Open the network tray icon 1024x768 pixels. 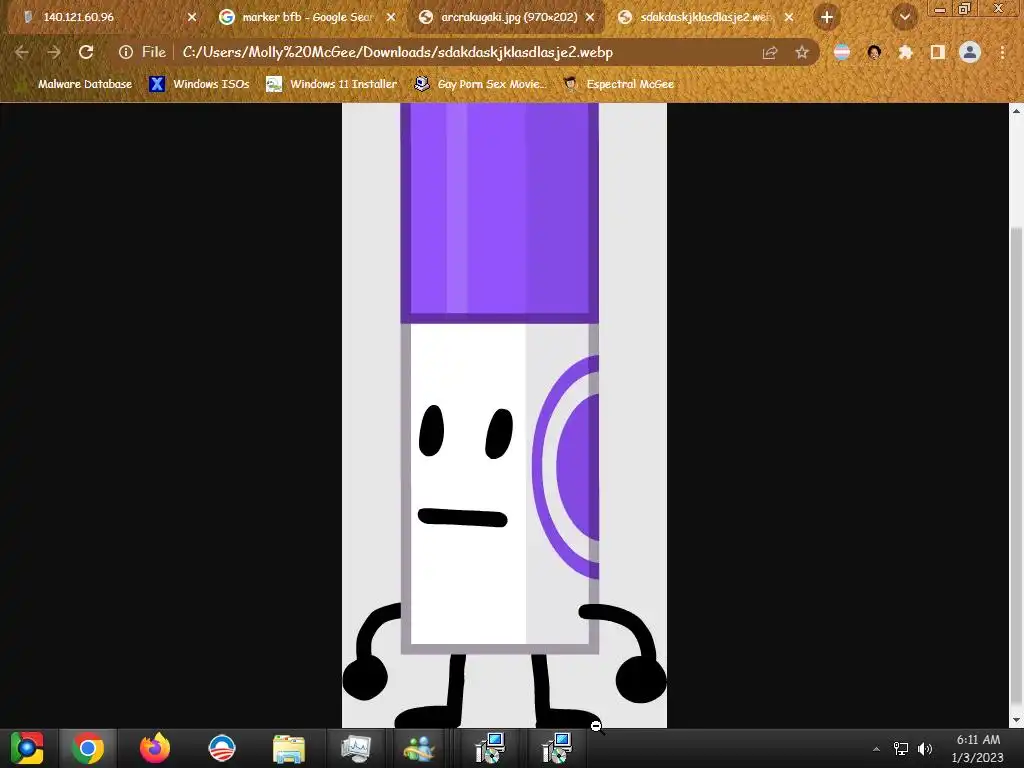[901, 749]
